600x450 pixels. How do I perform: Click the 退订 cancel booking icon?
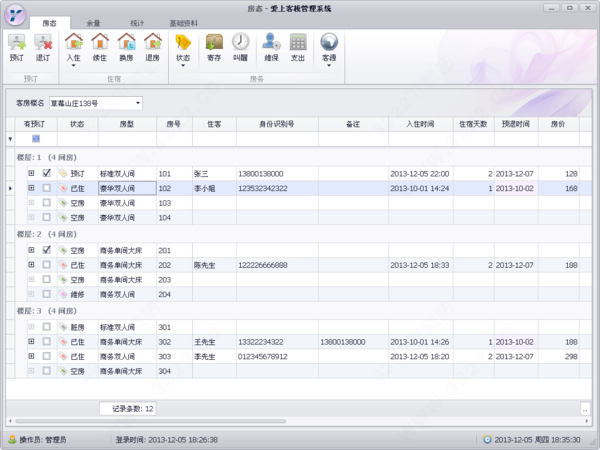(43, 42)
